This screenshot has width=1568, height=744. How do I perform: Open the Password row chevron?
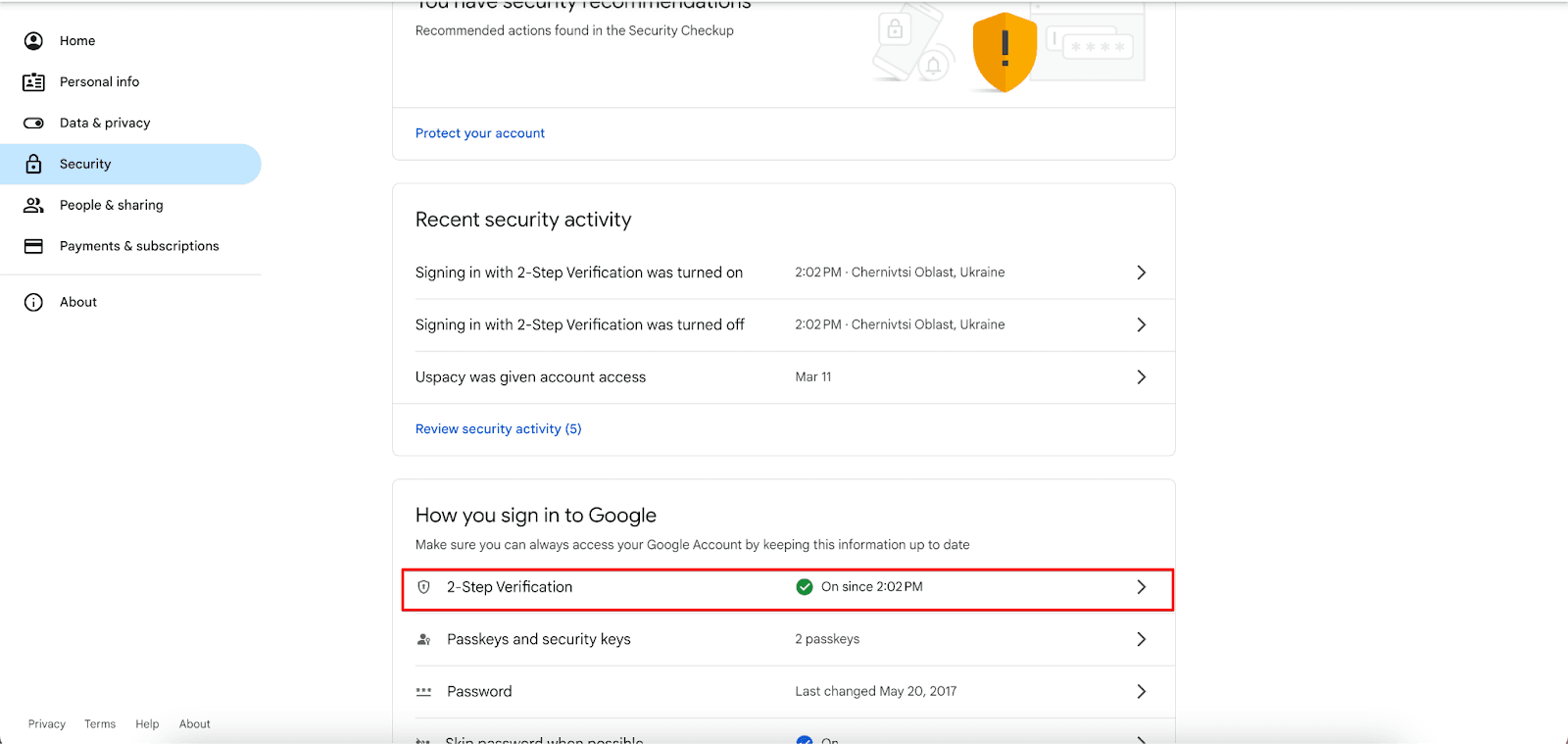[1141, 692]
